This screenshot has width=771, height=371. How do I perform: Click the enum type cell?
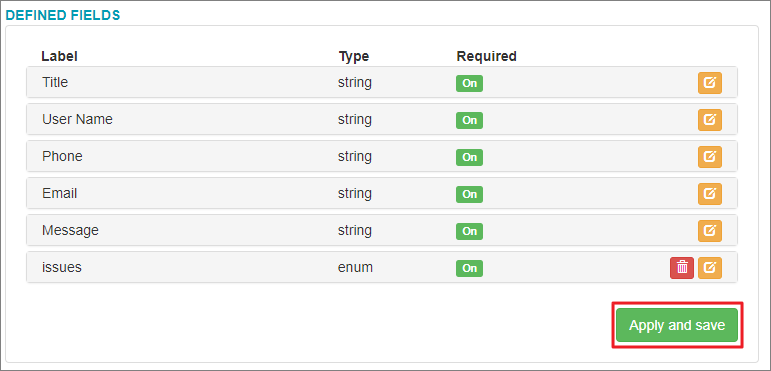(355, 267)
